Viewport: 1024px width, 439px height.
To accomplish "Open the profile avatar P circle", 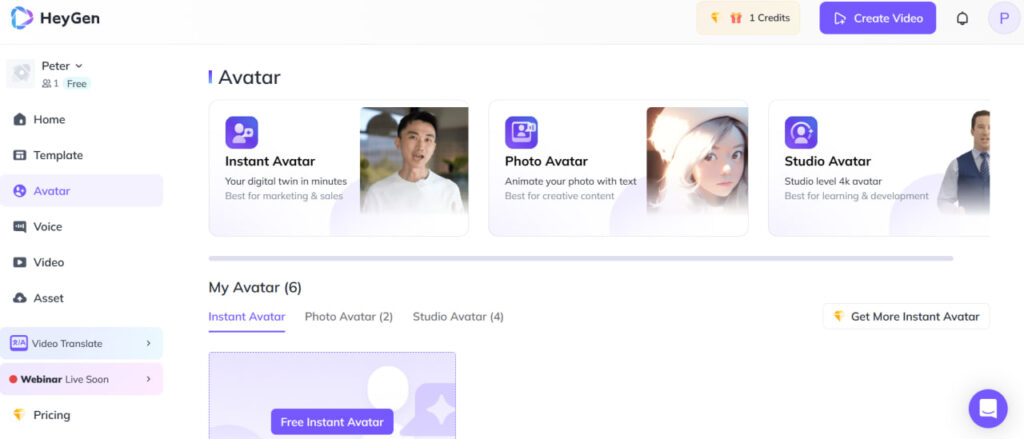I will pyautogui.click(x=1004, y=18).
